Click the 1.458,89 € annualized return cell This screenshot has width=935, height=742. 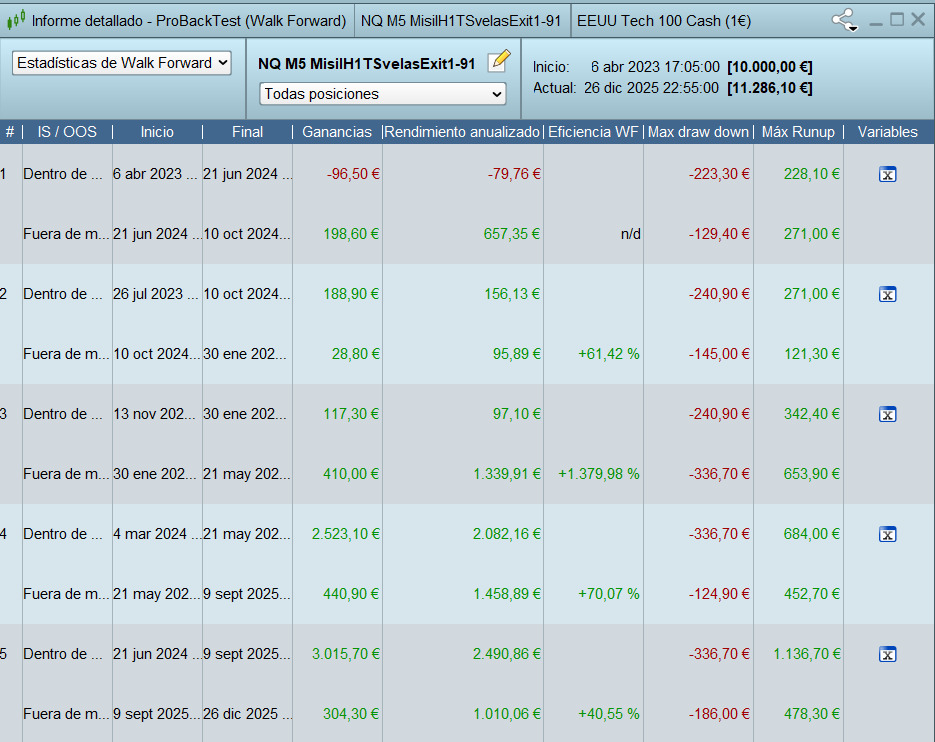point(507,594)
